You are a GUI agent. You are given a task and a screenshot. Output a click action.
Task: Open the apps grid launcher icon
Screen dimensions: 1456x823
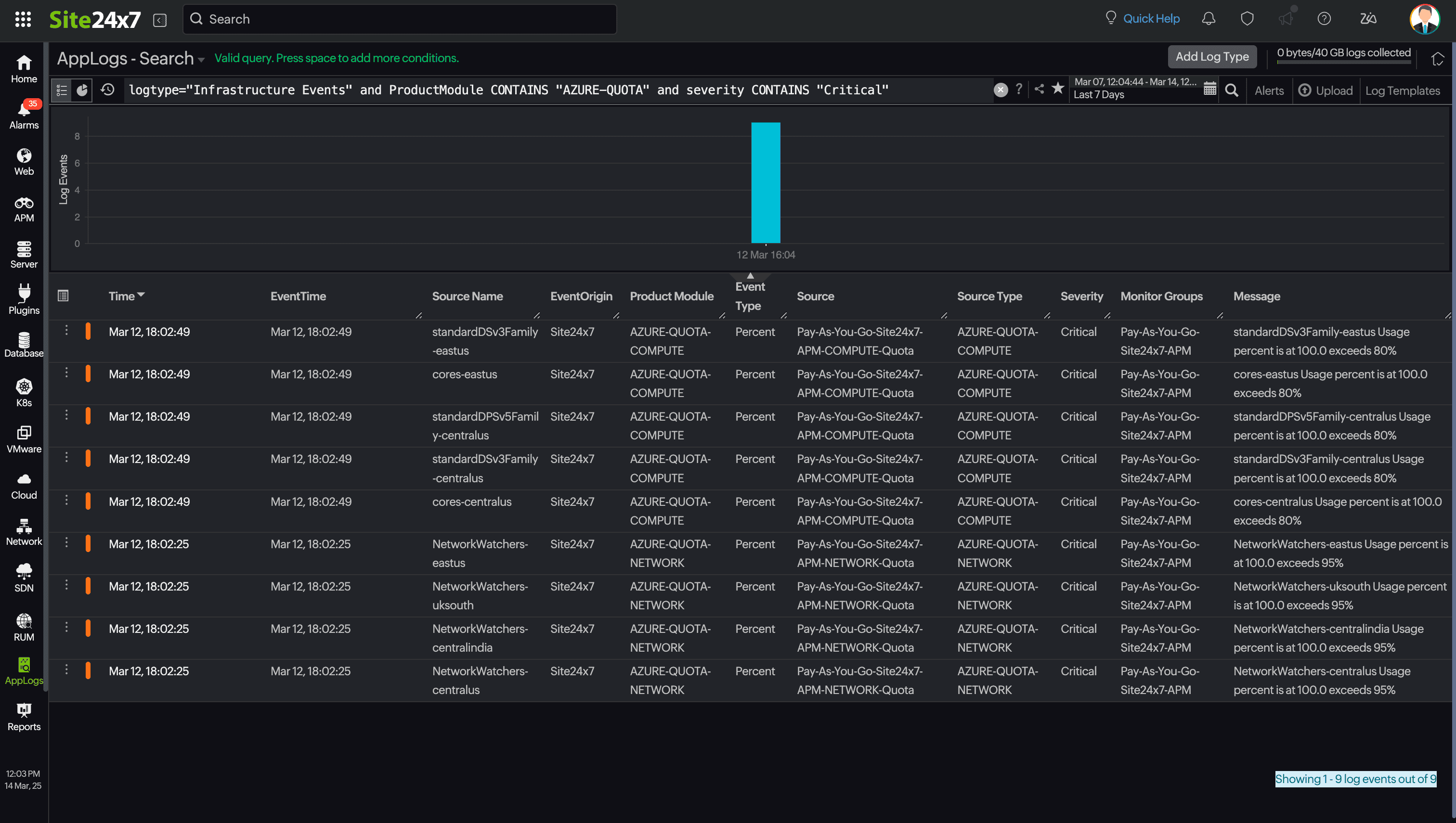pos(23,19)
